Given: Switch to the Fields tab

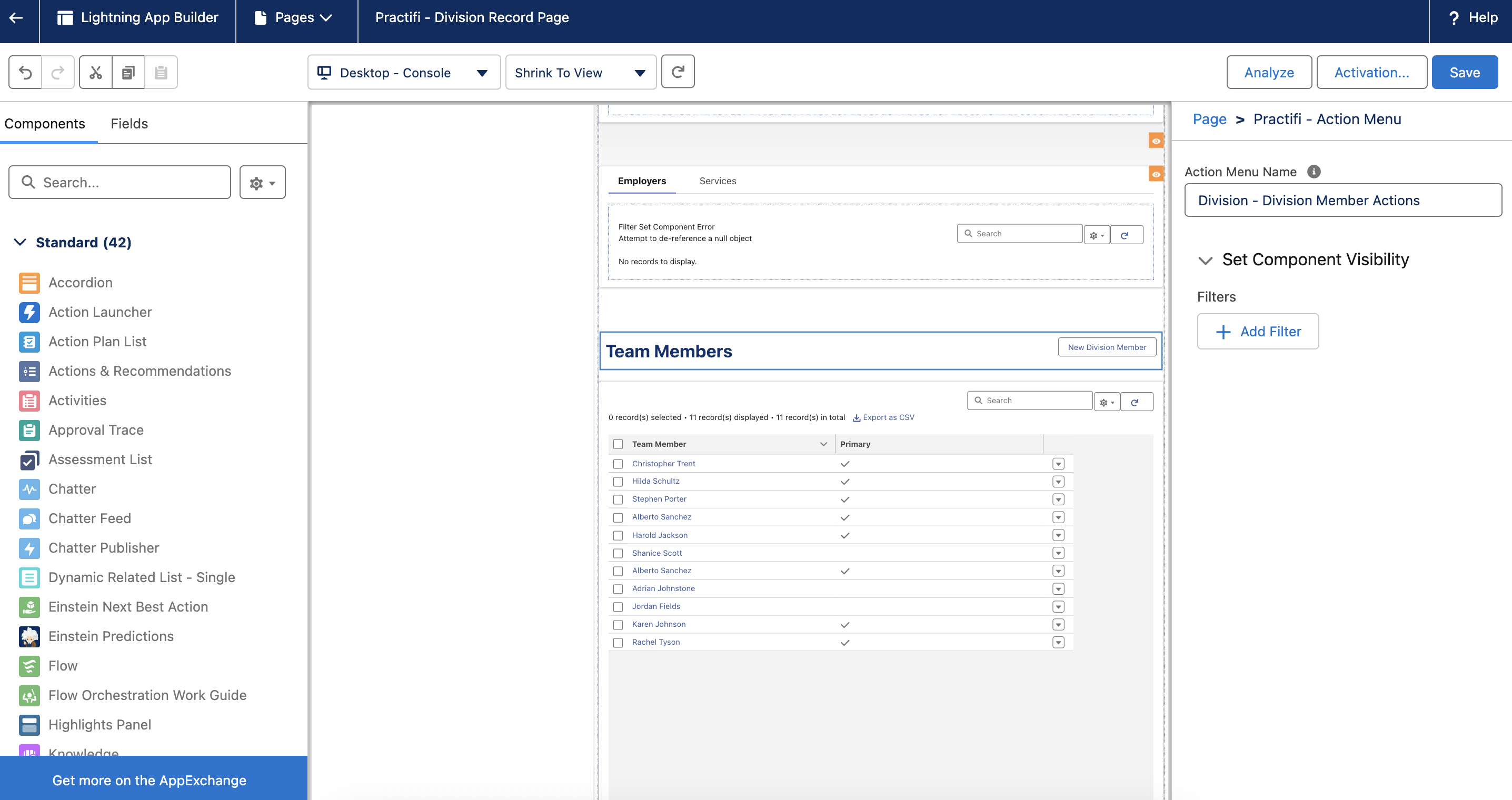Looking at the screenshot, I should [129, 124].
